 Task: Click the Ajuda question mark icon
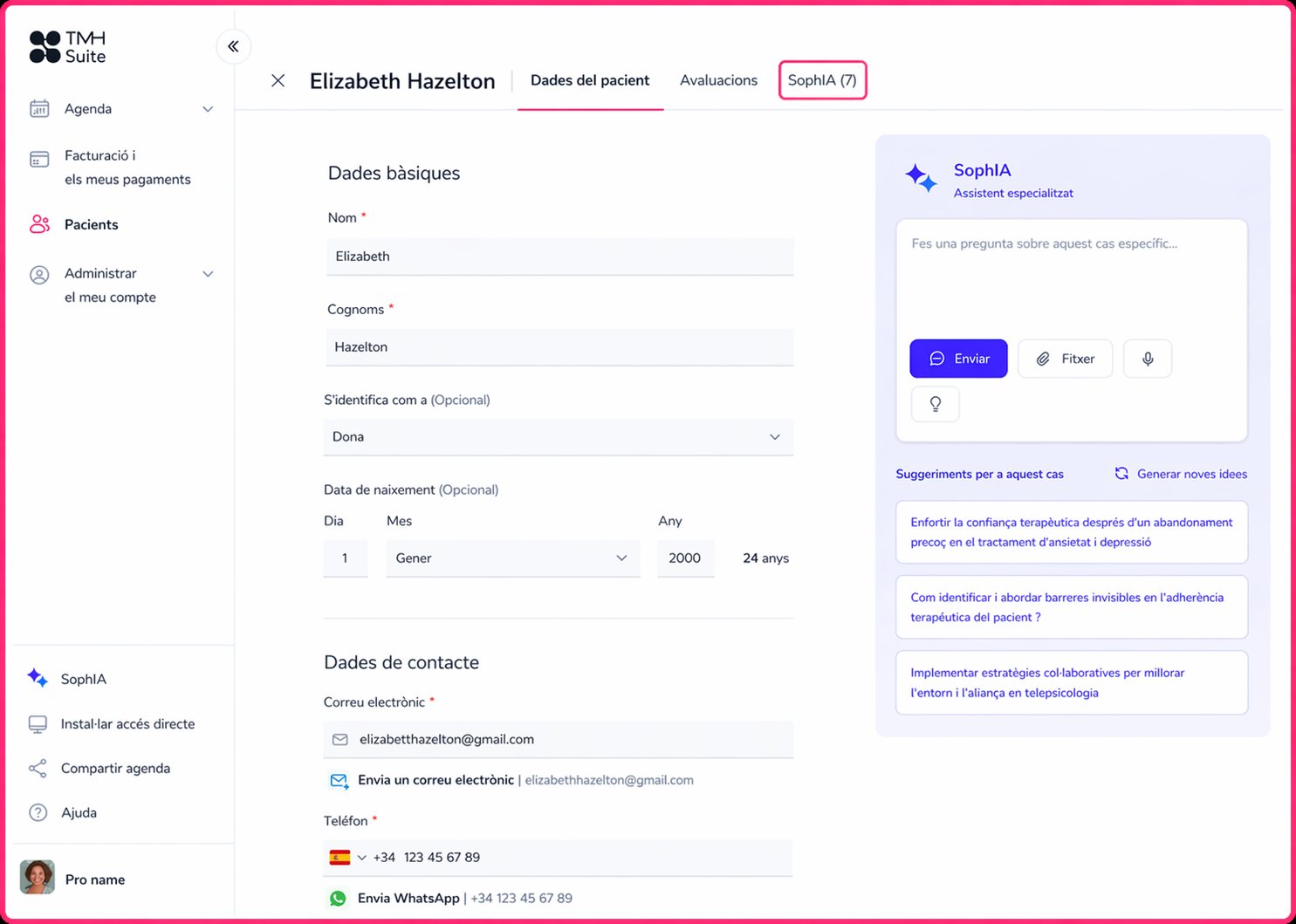pyautogui.click(x=38, y=812)
